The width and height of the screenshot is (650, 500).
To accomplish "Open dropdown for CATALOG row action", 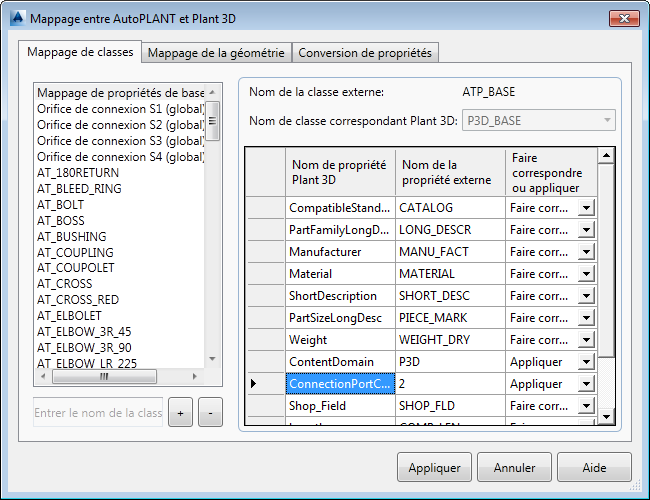I will coord(587,207).
